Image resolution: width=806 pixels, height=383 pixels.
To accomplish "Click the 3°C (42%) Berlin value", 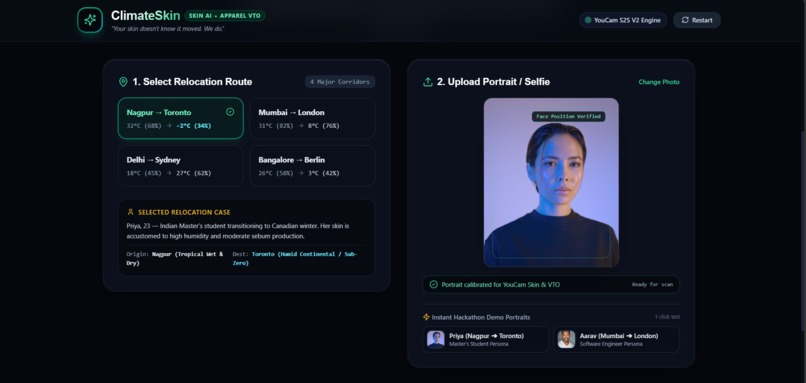I will [x=324, y=173].
